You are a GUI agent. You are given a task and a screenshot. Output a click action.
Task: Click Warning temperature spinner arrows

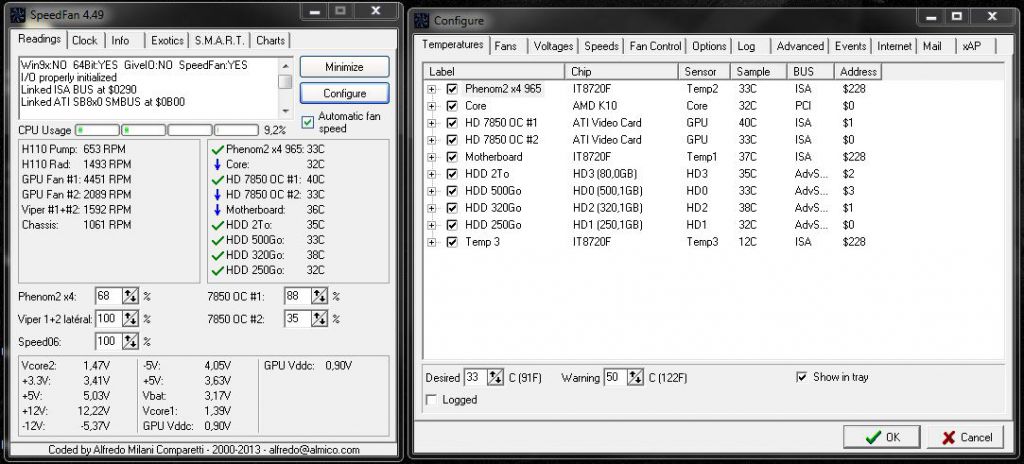pos(635,377)
